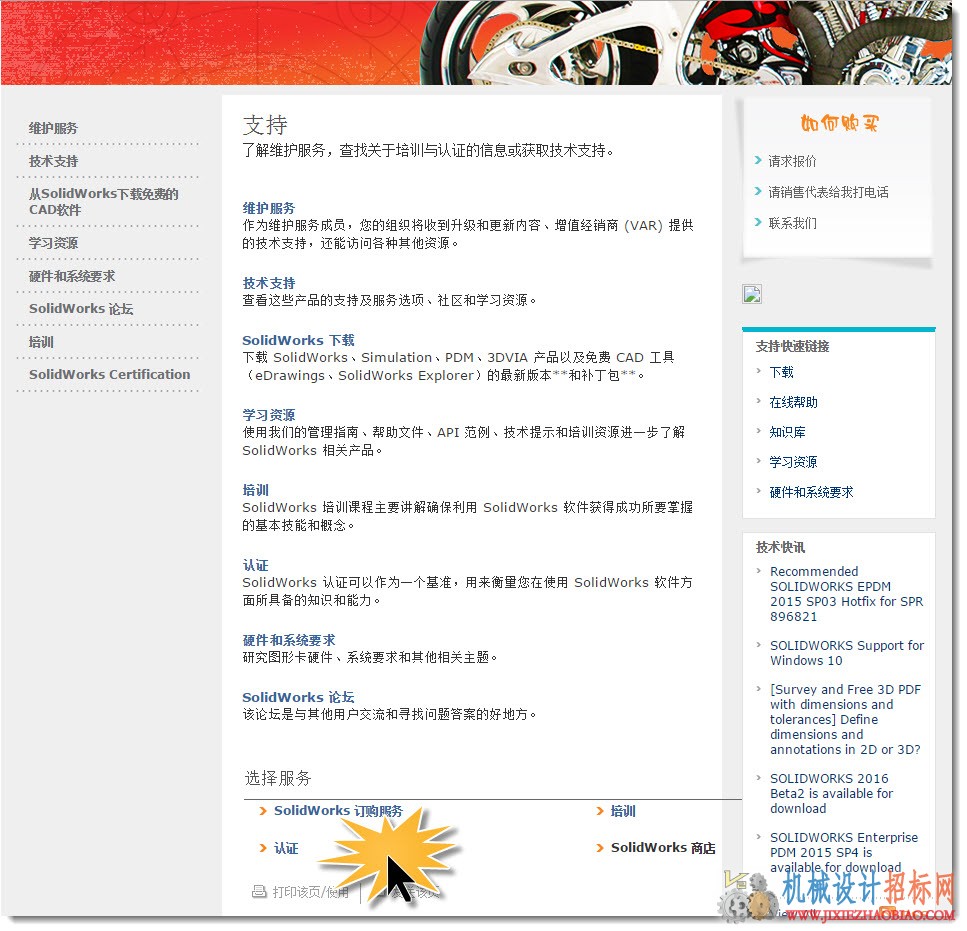Open the 硬件和系统要求 heading in main content

[x=289, y=641]
